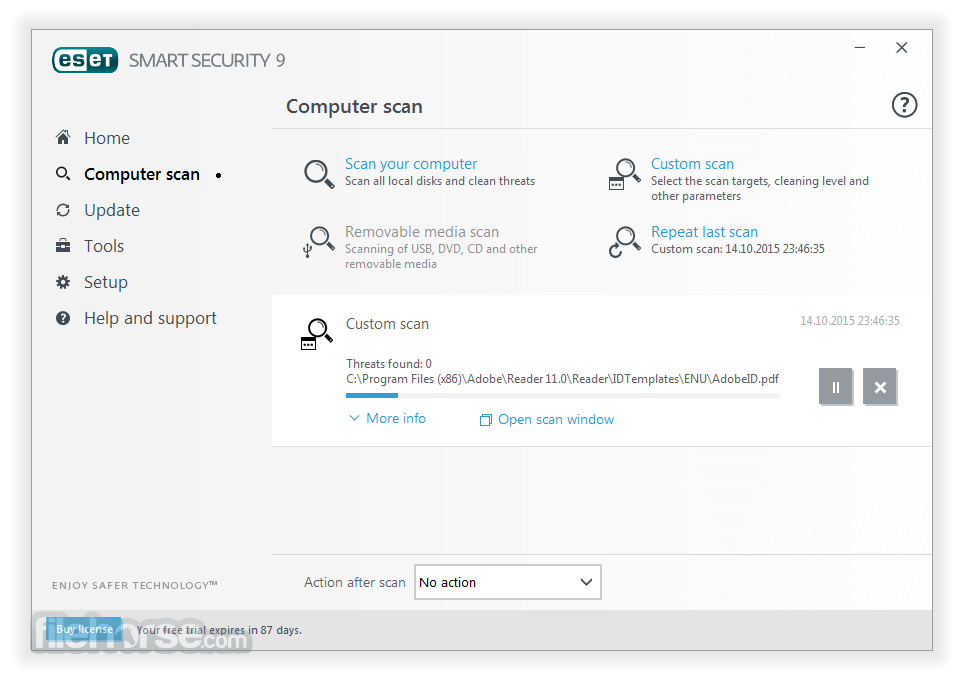Click Repeat last scan link

[x=704, y=232]
